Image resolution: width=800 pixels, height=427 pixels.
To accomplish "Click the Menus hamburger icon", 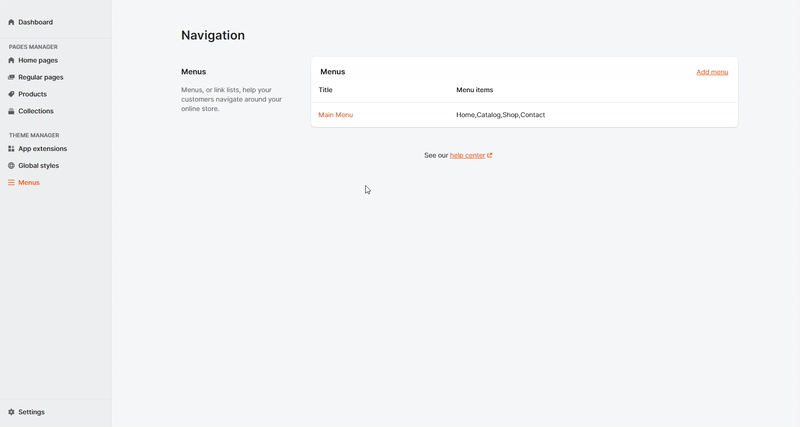I will click(x=11, y=183).
